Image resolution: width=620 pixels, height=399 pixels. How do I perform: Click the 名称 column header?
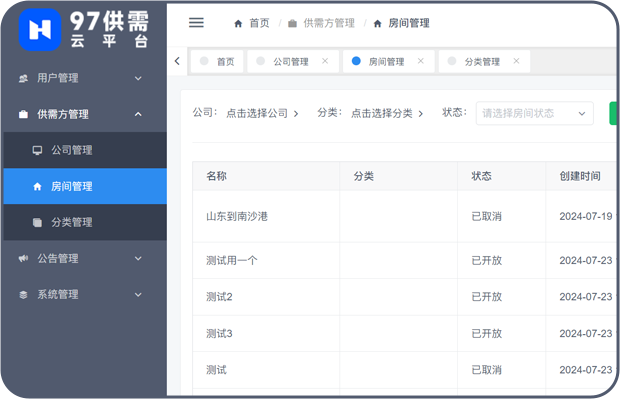coord(216,176)
